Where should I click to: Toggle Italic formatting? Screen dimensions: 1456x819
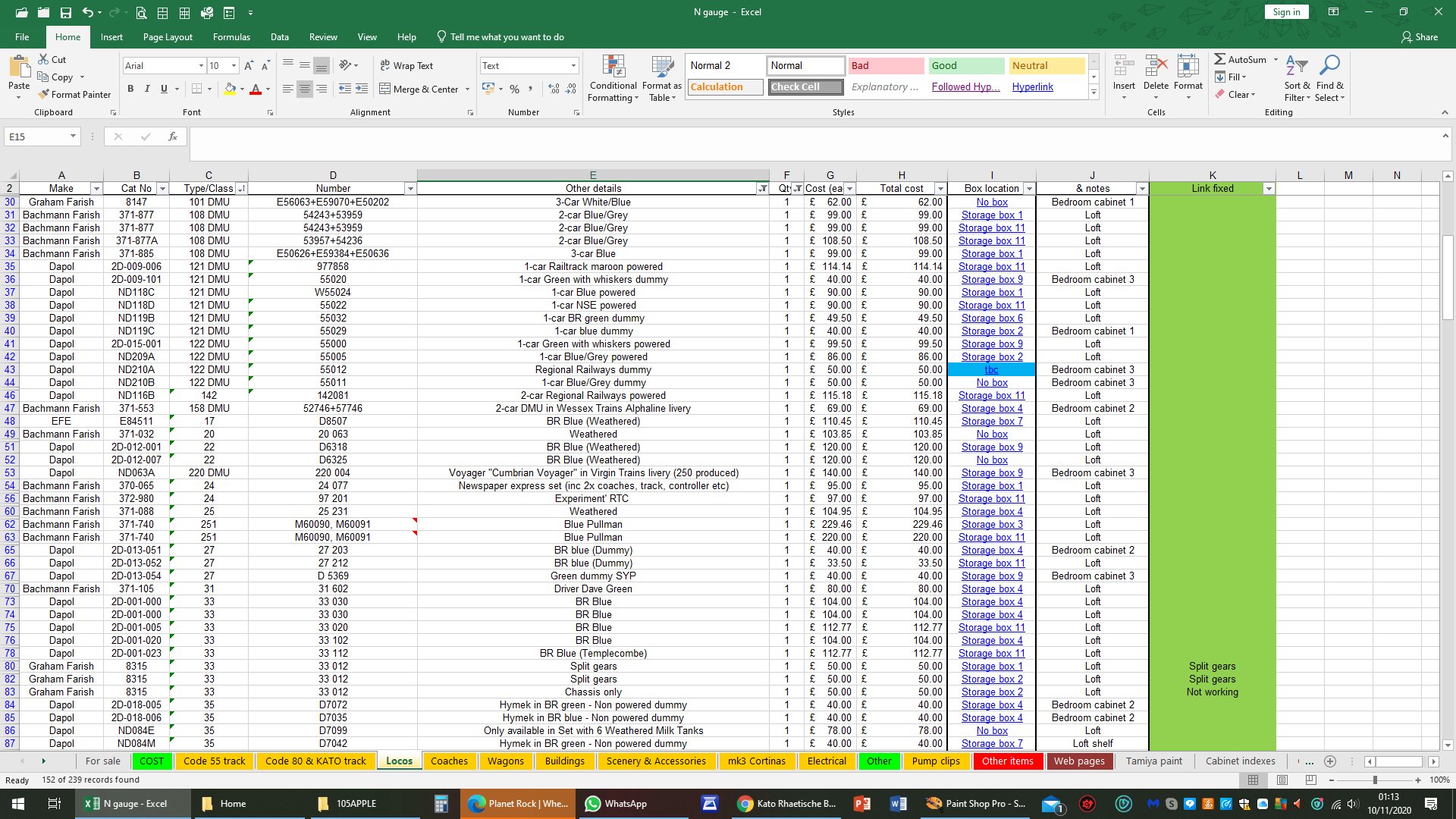coord(147,89)
